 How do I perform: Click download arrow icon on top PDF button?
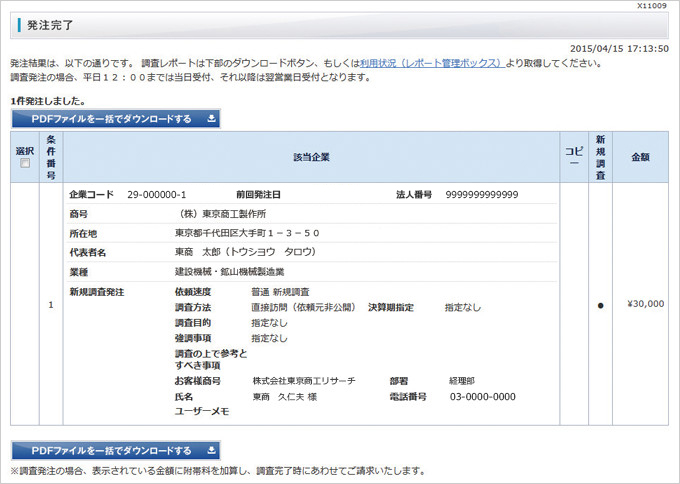pyautogui.click(x=211, y=119)
